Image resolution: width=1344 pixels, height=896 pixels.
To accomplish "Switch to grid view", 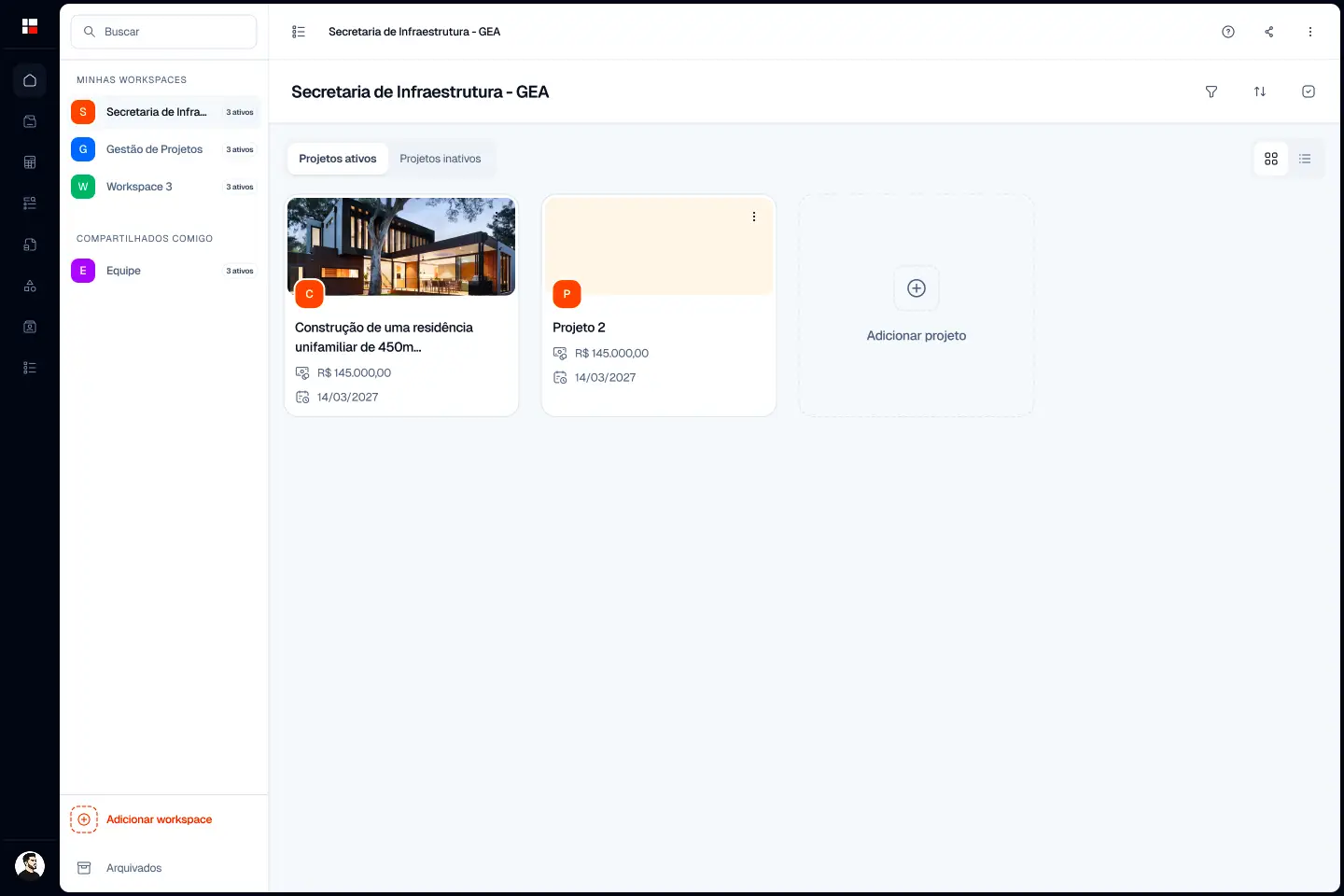I will (x=1271, y=159).
